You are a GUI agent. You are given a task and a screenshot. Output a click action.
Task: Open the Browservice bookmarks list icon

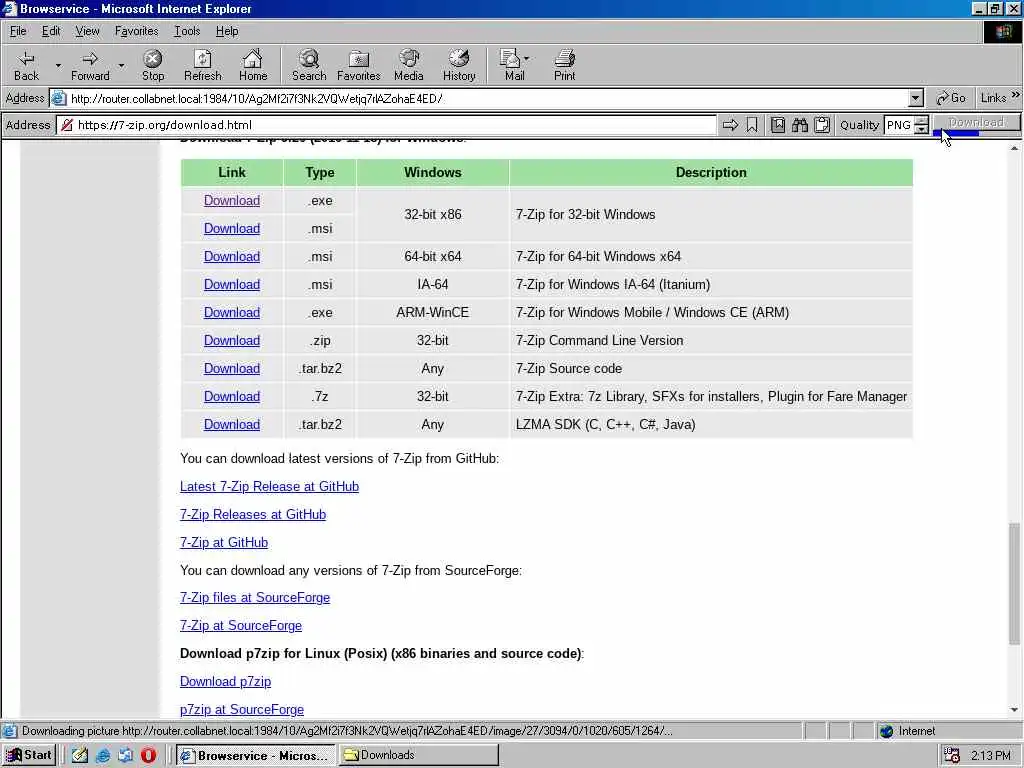(x=777, y=125)
